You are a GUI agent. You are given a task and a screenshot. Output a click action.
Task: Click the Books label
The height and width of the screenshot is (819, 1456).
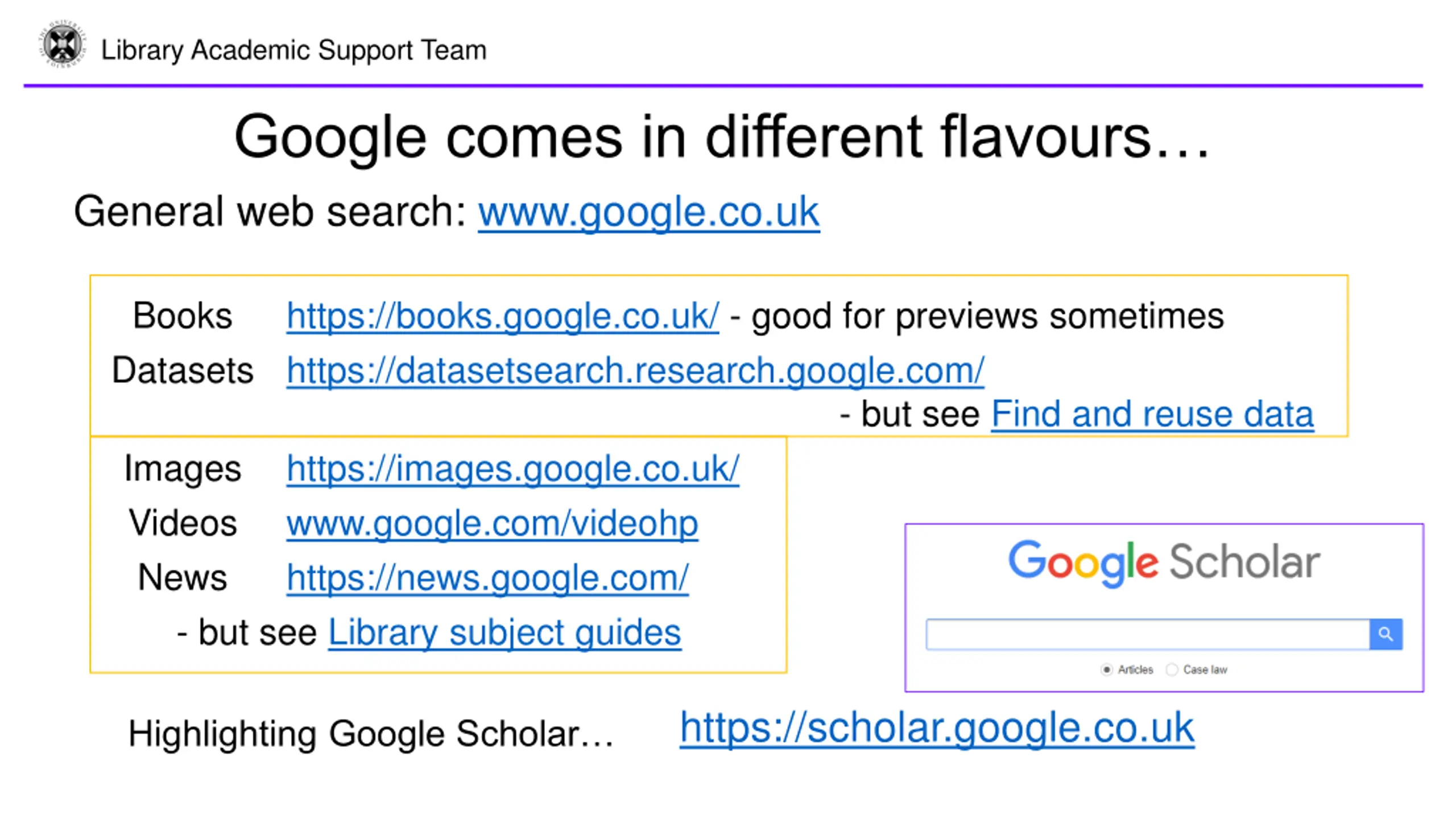tap(182, 316)
